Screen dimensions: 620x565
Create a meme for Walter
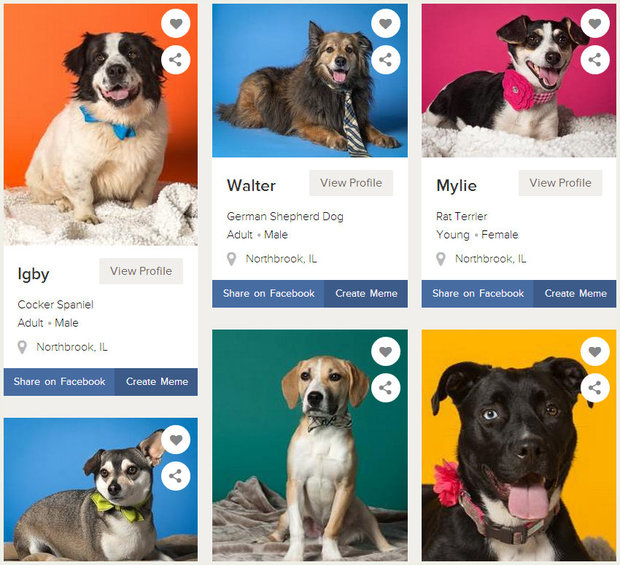[366, 294]
